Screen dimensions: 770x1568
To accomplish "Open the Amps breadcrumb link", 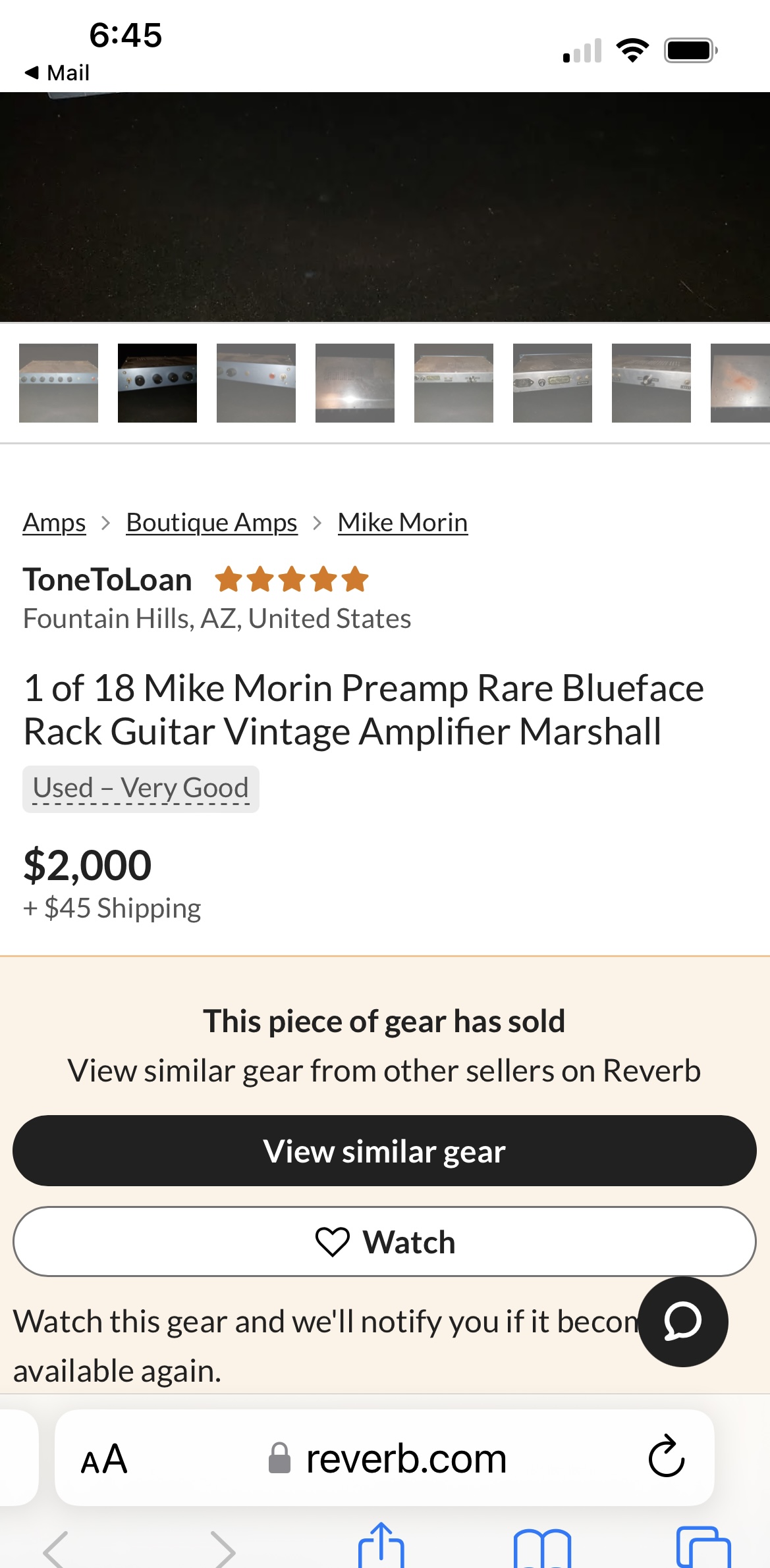I will tap(54, 523).
